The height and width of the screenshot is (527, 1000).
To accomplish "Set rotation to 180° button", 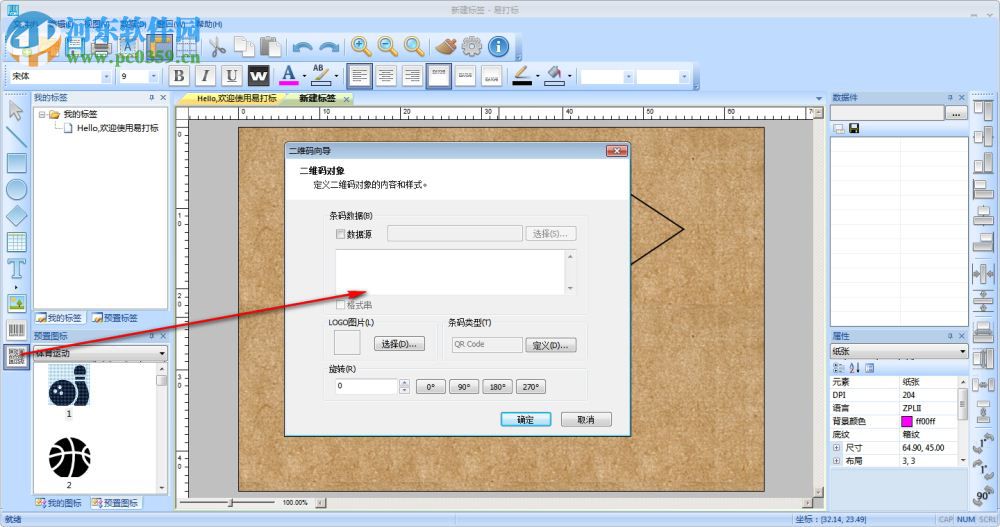I will click(497, 387).
